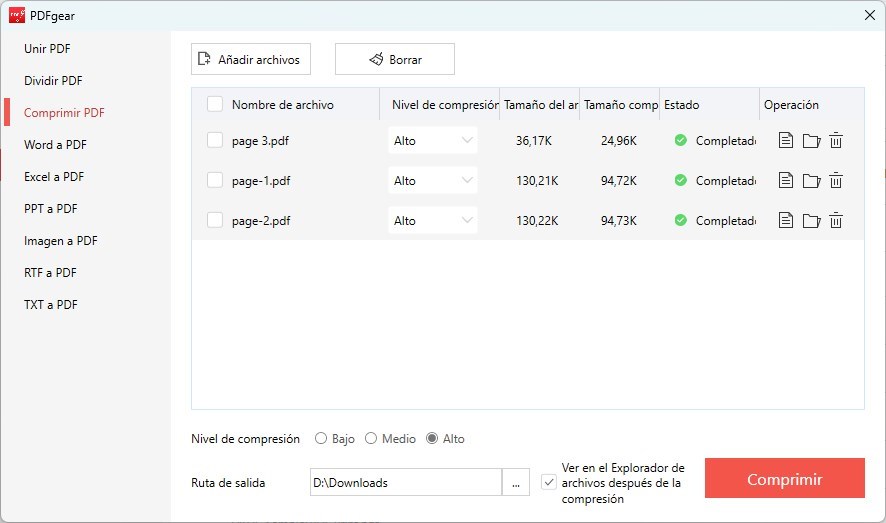
Task: Click green completed status icon for page-1.pdf
Action: (680, 180)
